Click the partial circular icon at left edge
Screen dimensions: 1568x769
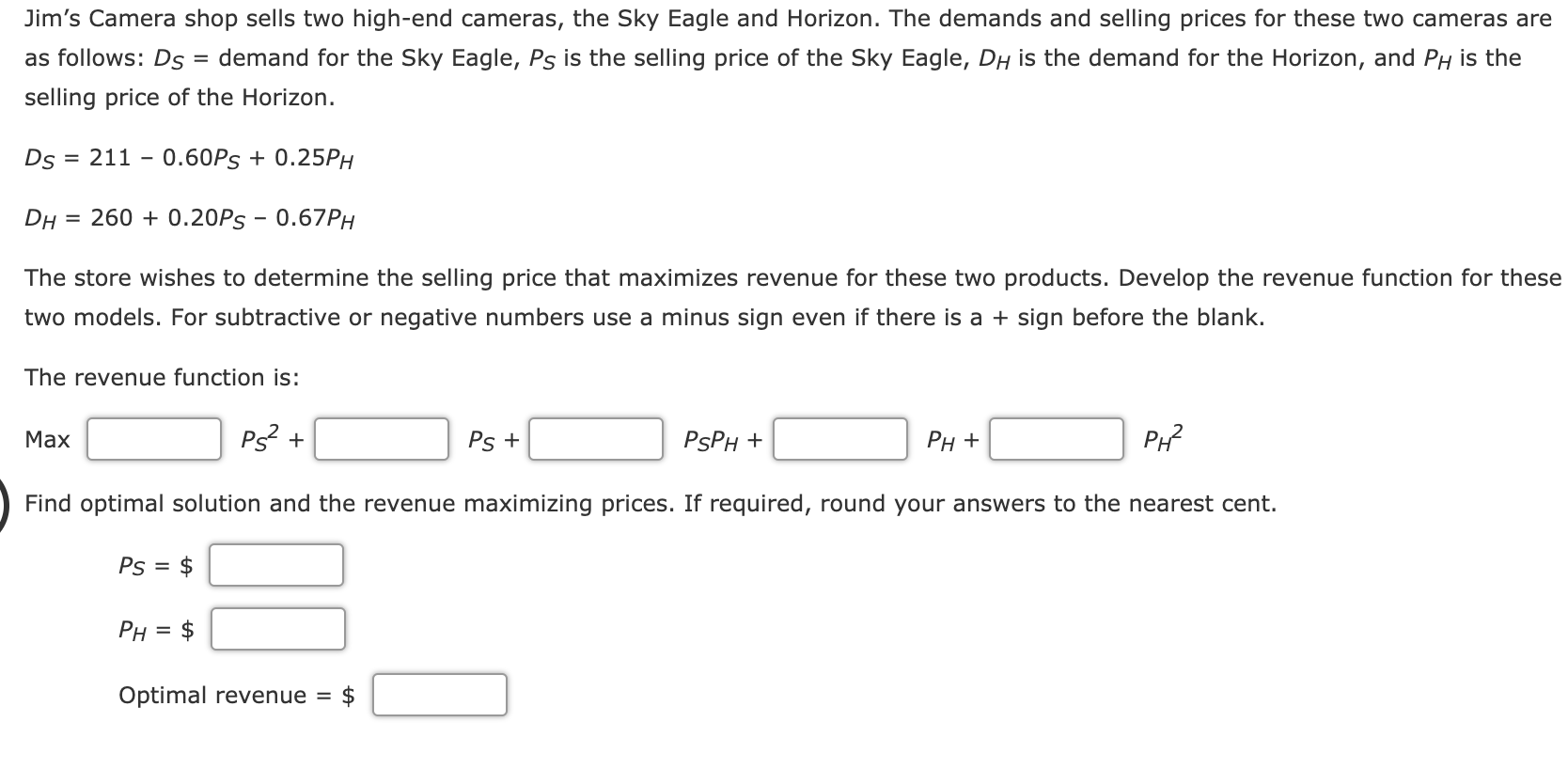tap(5, 506)
